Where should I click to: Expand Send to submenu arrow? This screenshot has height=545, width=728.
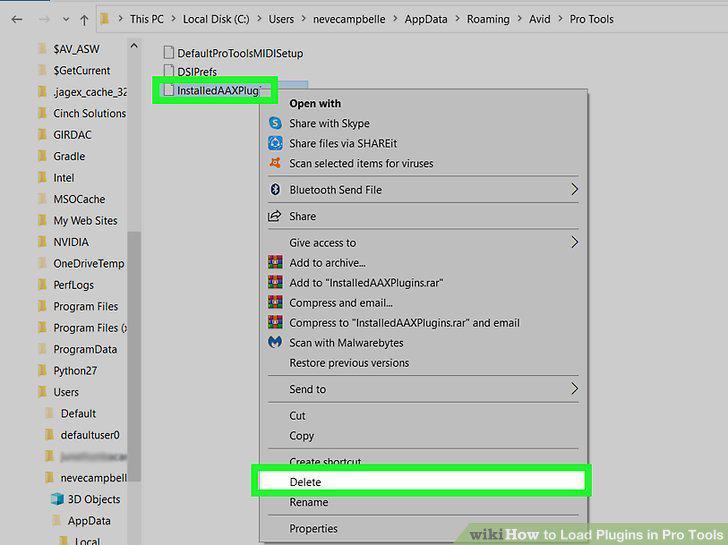coord(574,389)
